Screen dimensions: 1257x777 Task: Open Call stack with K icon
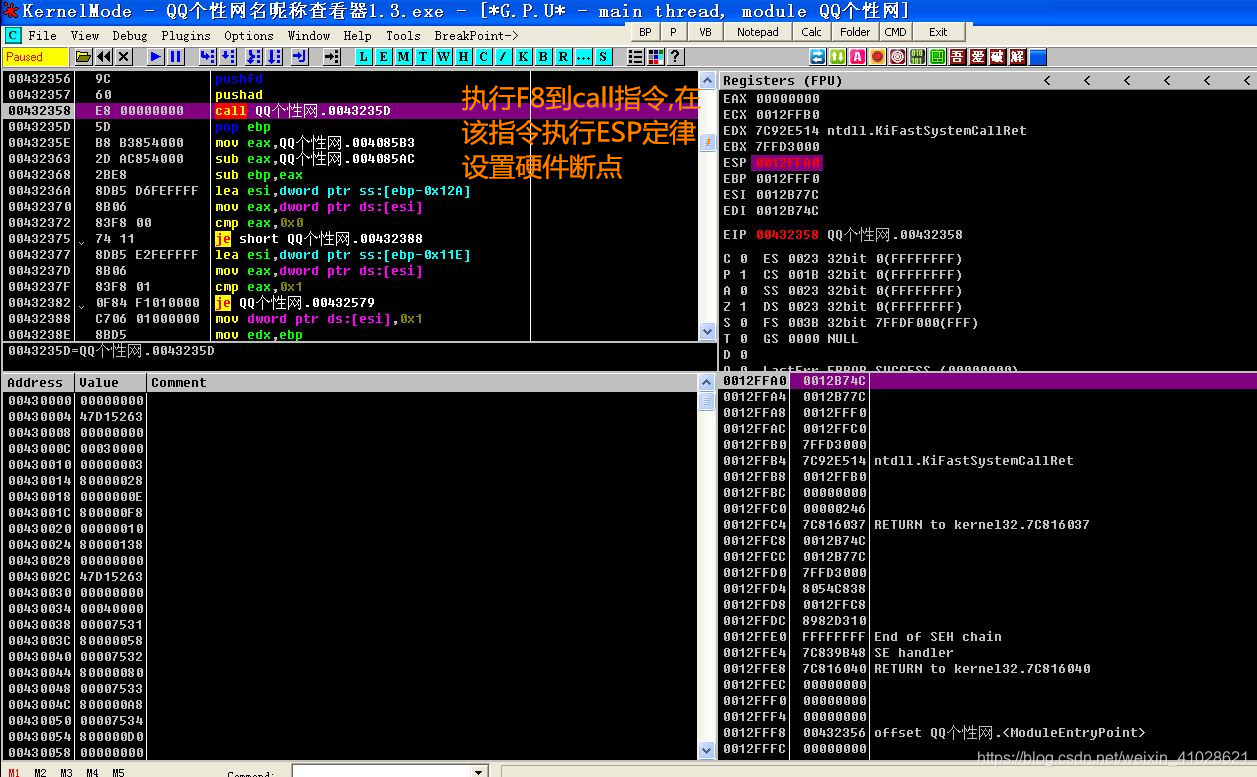pyautogui.click(x=523, y=57)
